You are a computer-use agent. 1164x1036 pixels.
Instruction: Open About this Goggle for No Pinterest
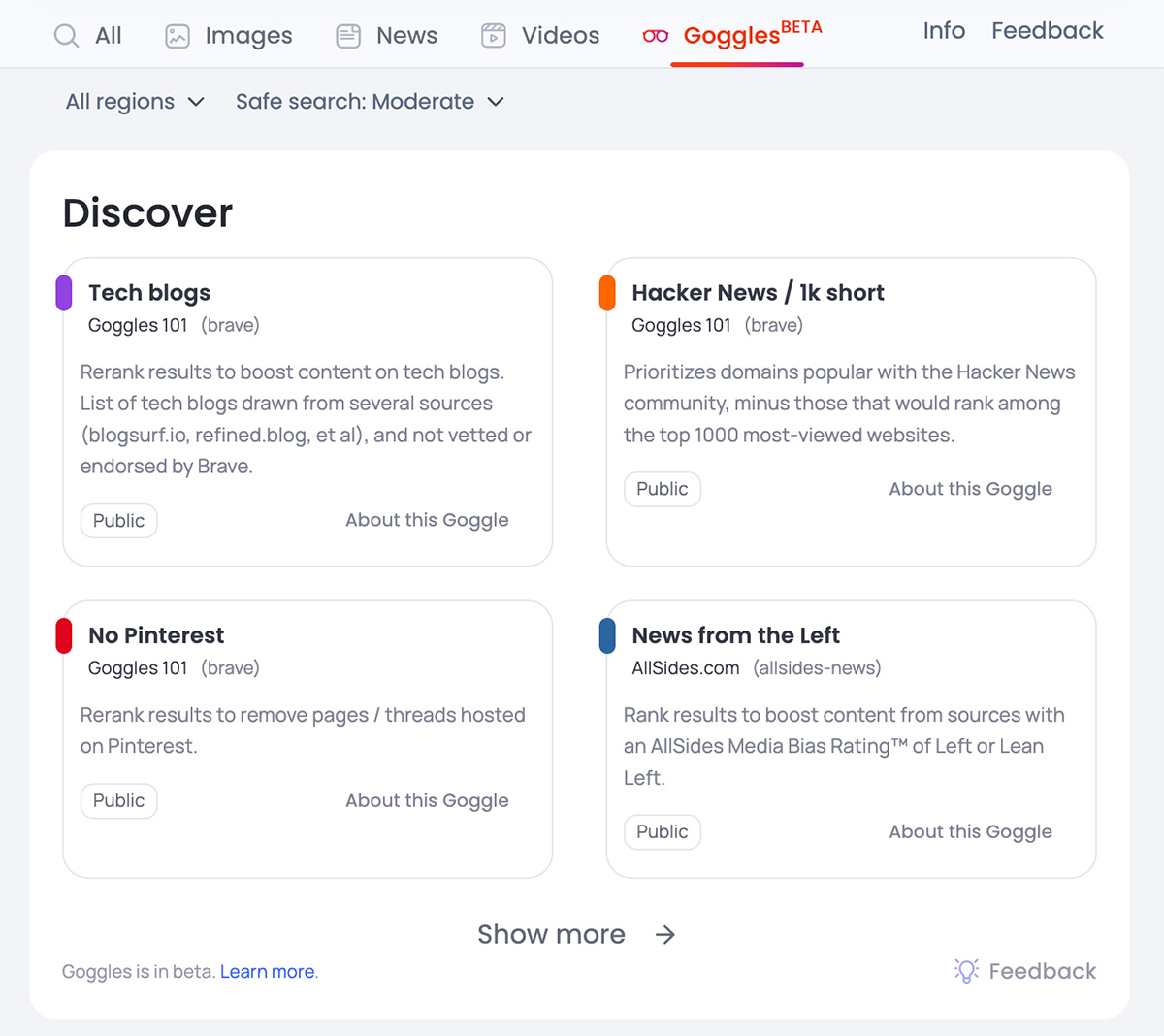point(427,800)
